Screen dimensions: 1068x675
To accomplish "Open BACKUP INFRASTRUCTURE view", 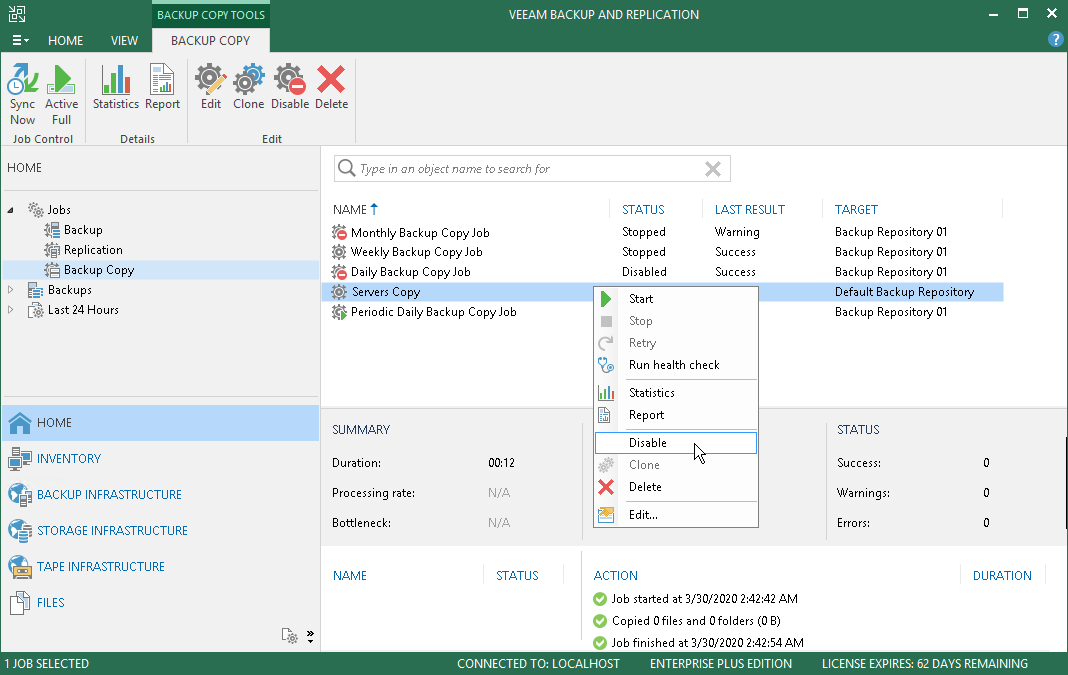I will (x=161, y=495).
